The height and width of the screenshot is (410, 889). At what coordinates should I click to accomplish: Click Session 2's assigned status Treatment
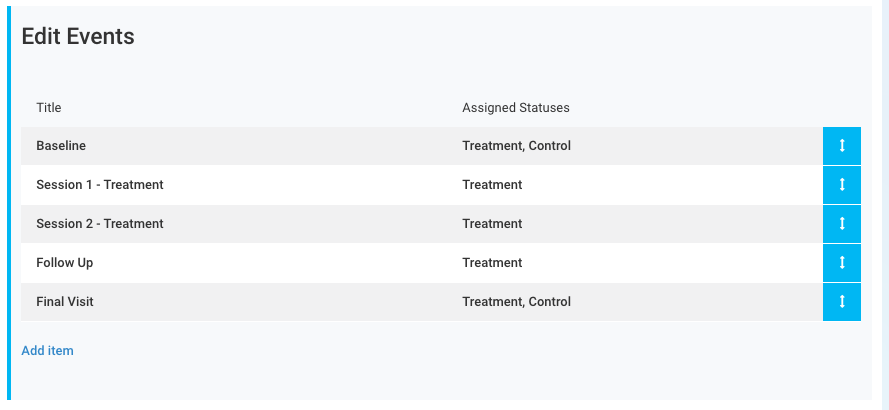click(492, 224)
